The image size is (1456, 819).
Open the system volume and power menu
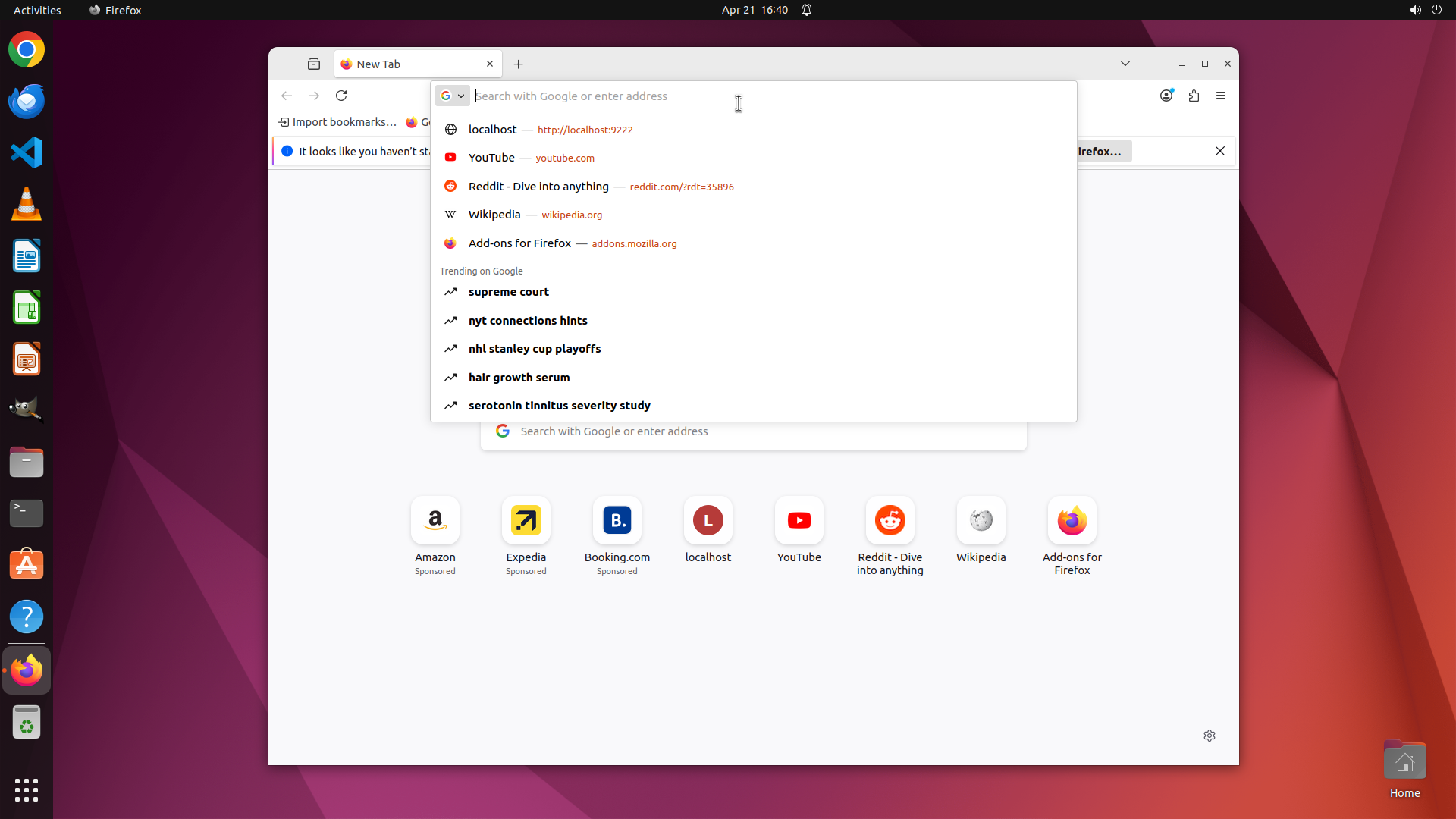click(x=1426, y=10)
